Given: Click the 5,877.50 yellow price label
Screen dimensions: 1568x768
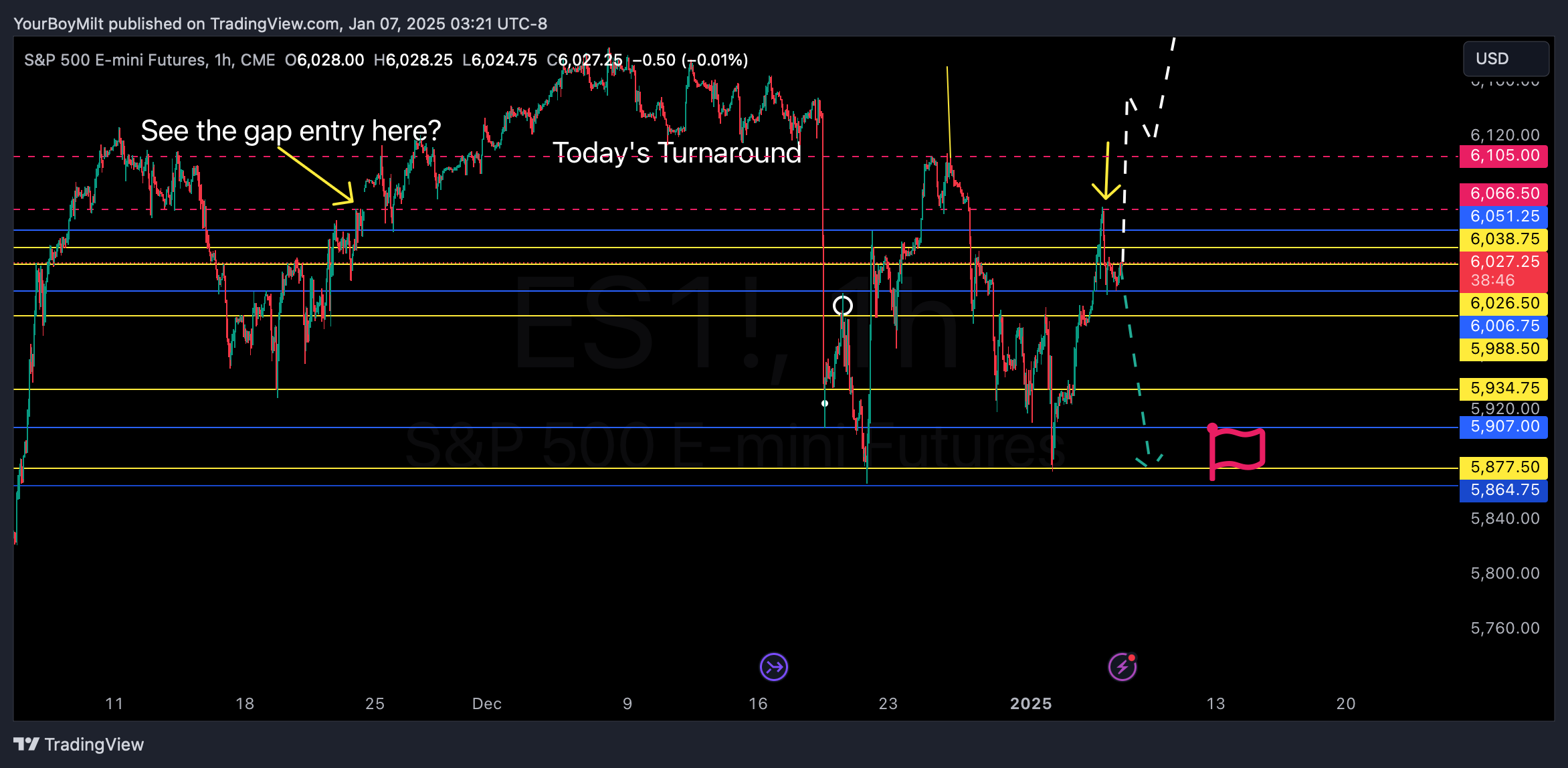Looking at the screenshot, I should coord(1504,467).
